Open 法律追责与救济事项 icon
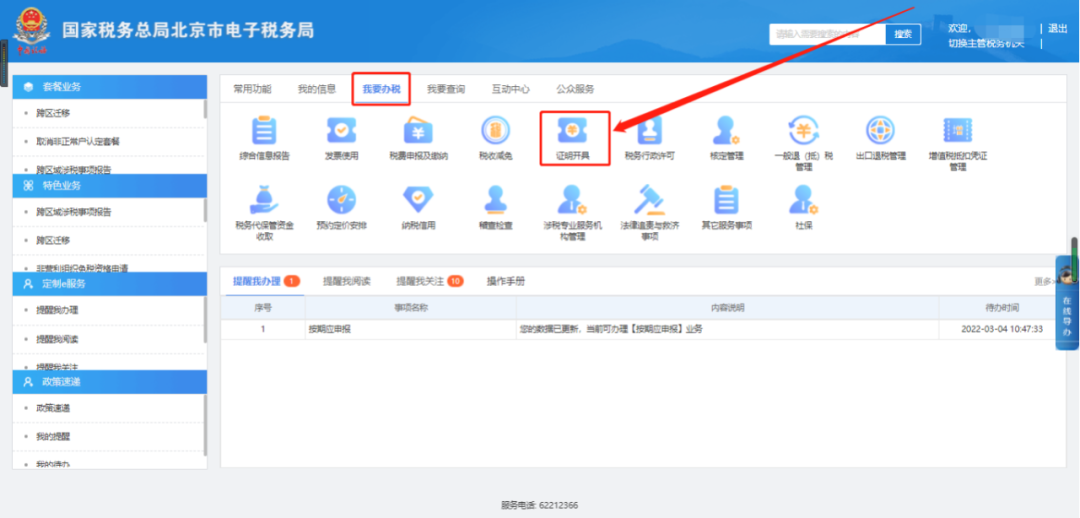1080x518 pixels. coord(650,199)
